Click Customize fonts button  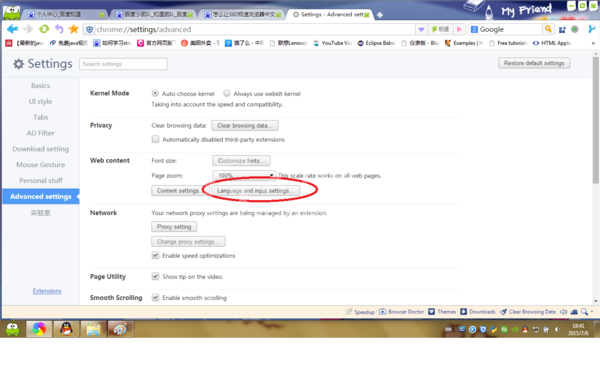[x=241, y=160]
